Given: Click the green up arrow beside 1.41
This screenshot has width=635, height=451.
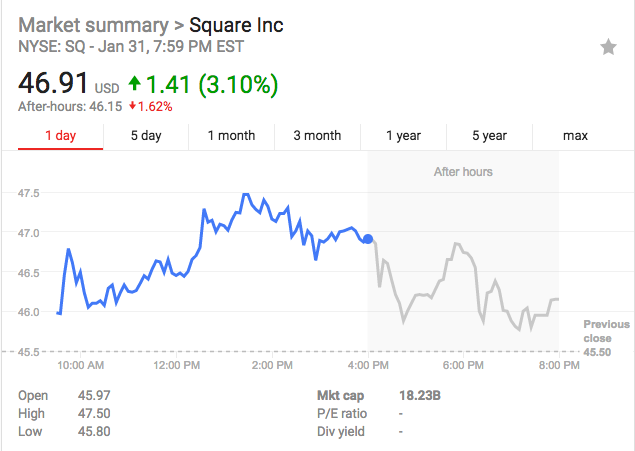Looking at the screenshot, I should (135, 84).
